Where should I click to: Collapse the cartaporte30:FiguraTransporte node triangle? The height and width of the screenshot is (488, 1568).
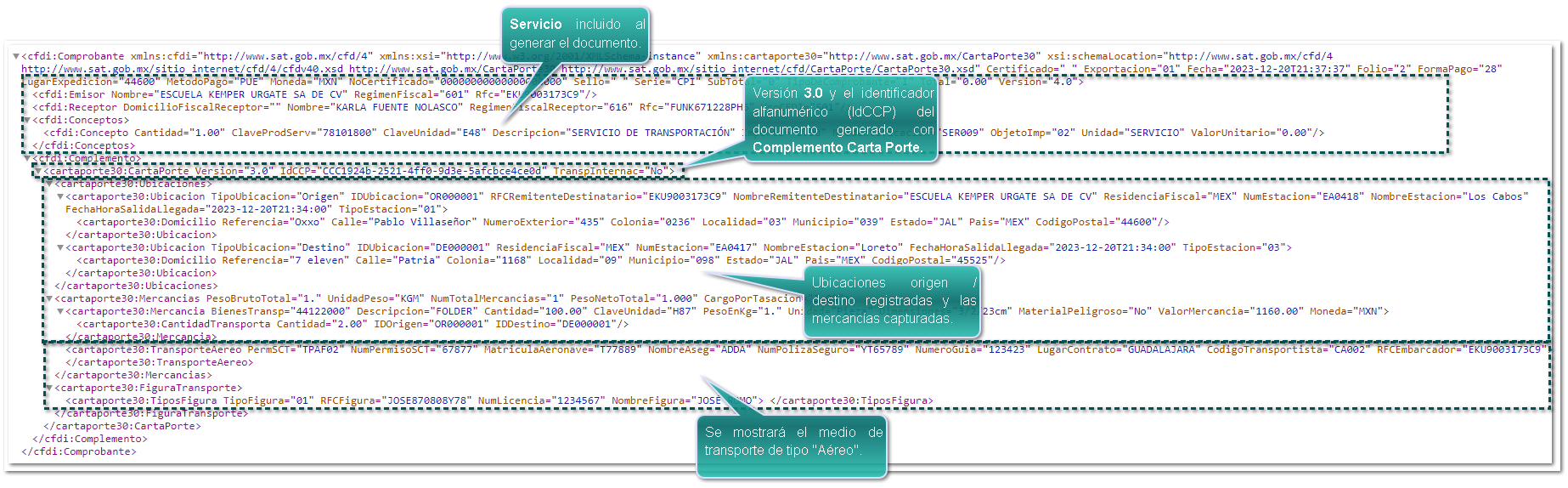tap(49, 389)
